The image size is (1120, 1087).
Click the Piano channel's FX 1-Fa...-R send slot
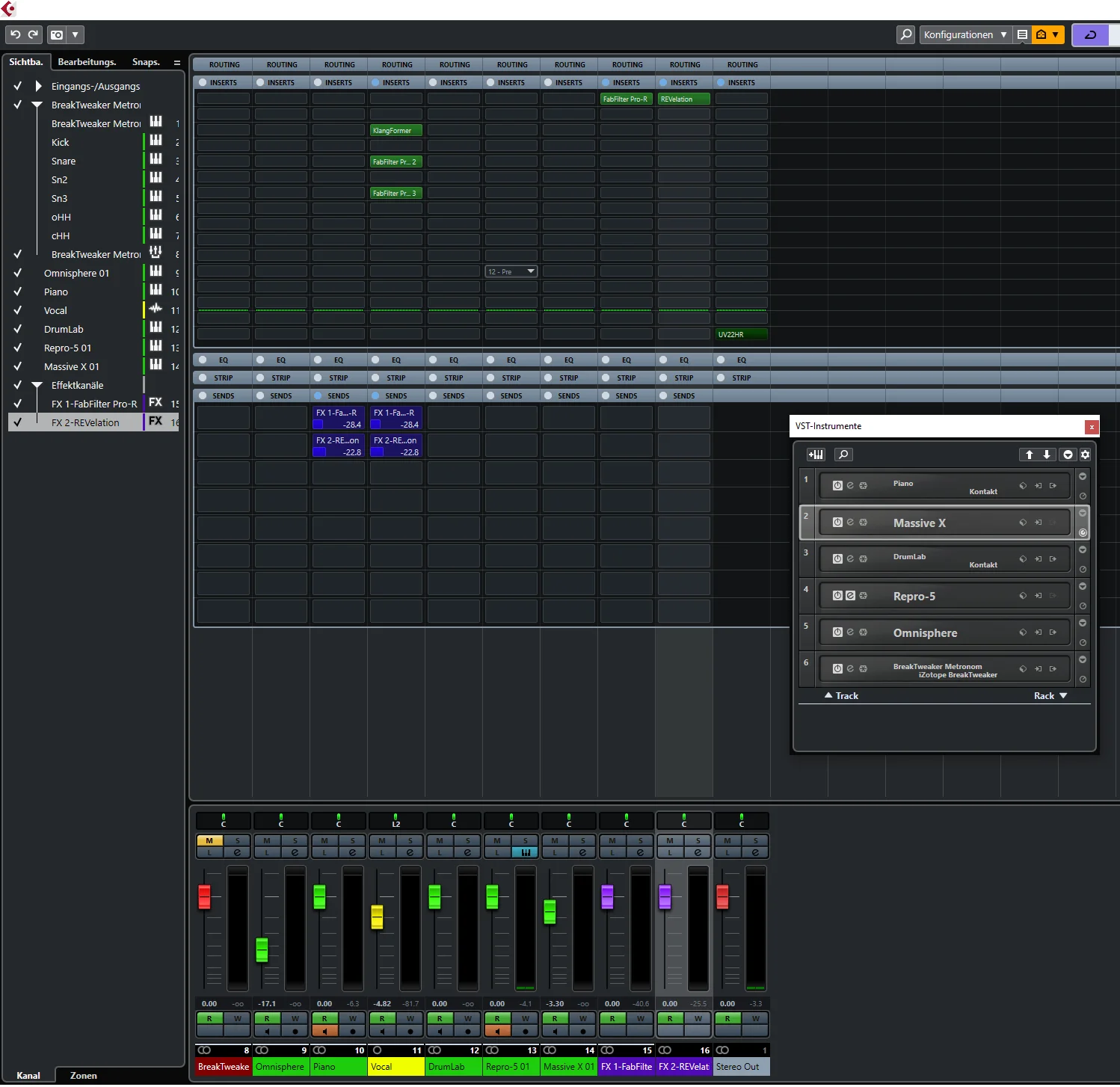tap(339, 419)
